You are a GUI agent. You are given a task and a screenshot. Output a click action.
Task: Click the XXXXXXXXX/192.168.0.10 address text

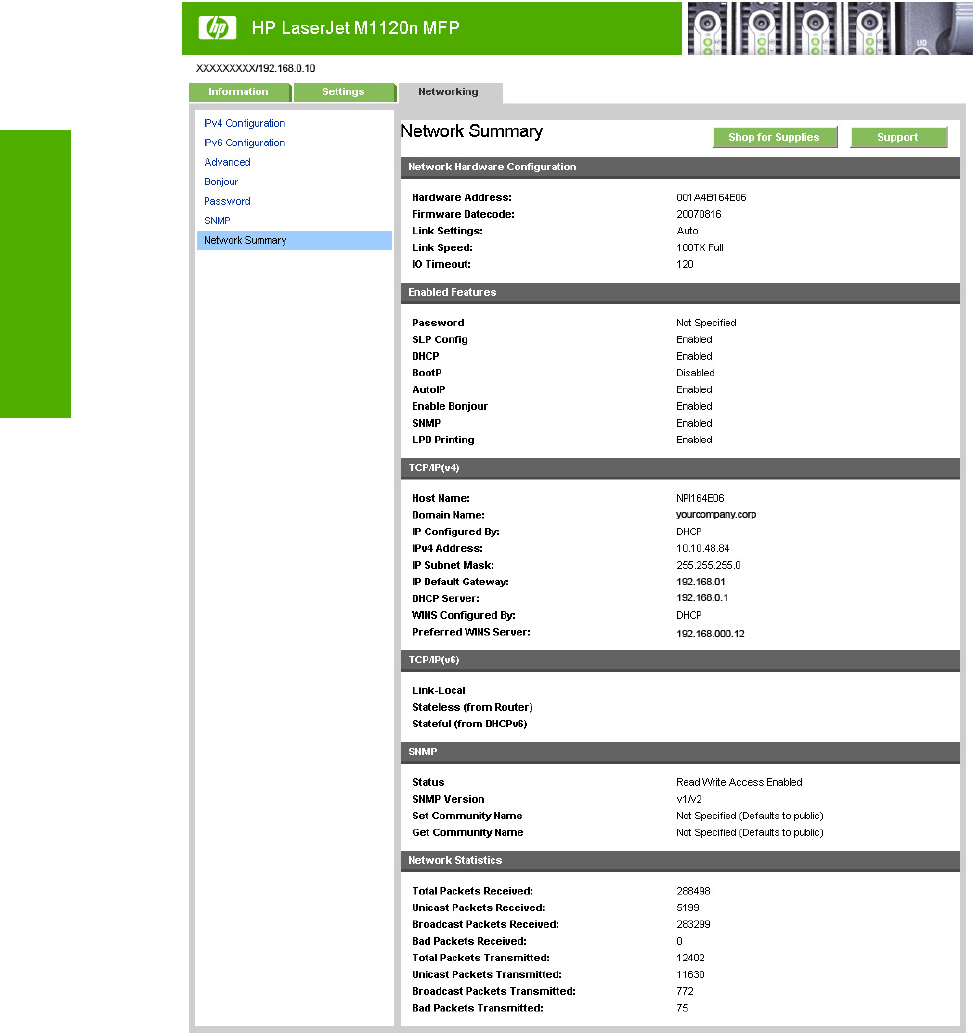point(255,68)
